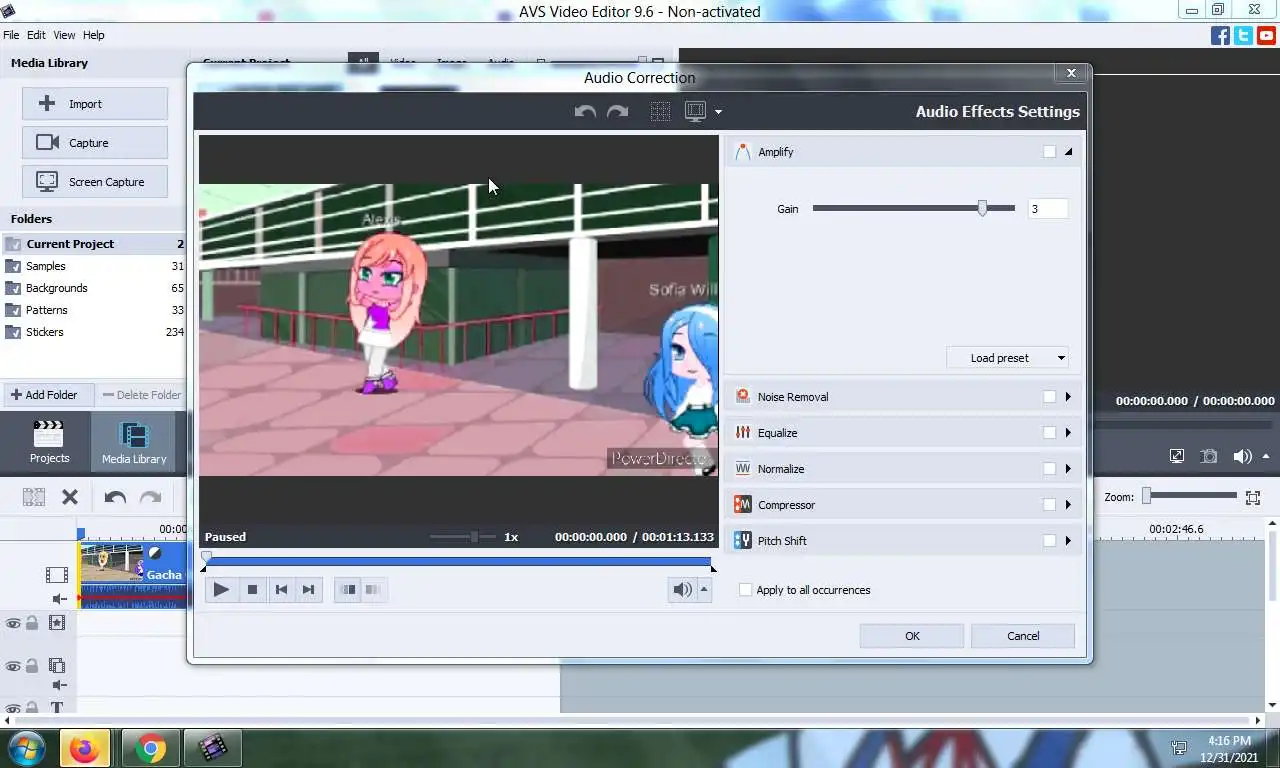Open the YouTube icon link

1267,36
